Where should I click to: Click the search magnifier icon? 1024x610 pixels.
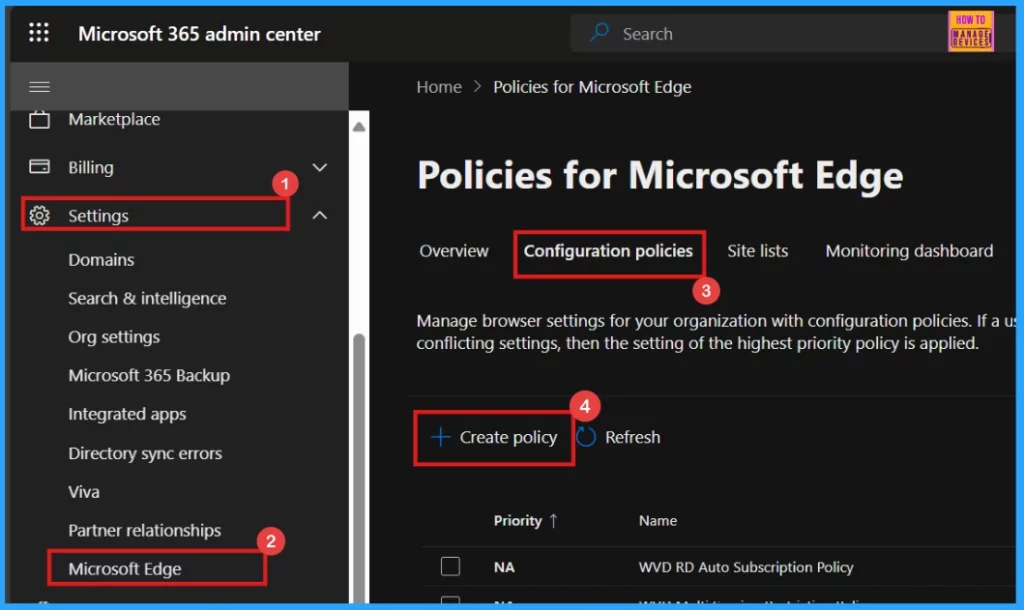[599, 33]
